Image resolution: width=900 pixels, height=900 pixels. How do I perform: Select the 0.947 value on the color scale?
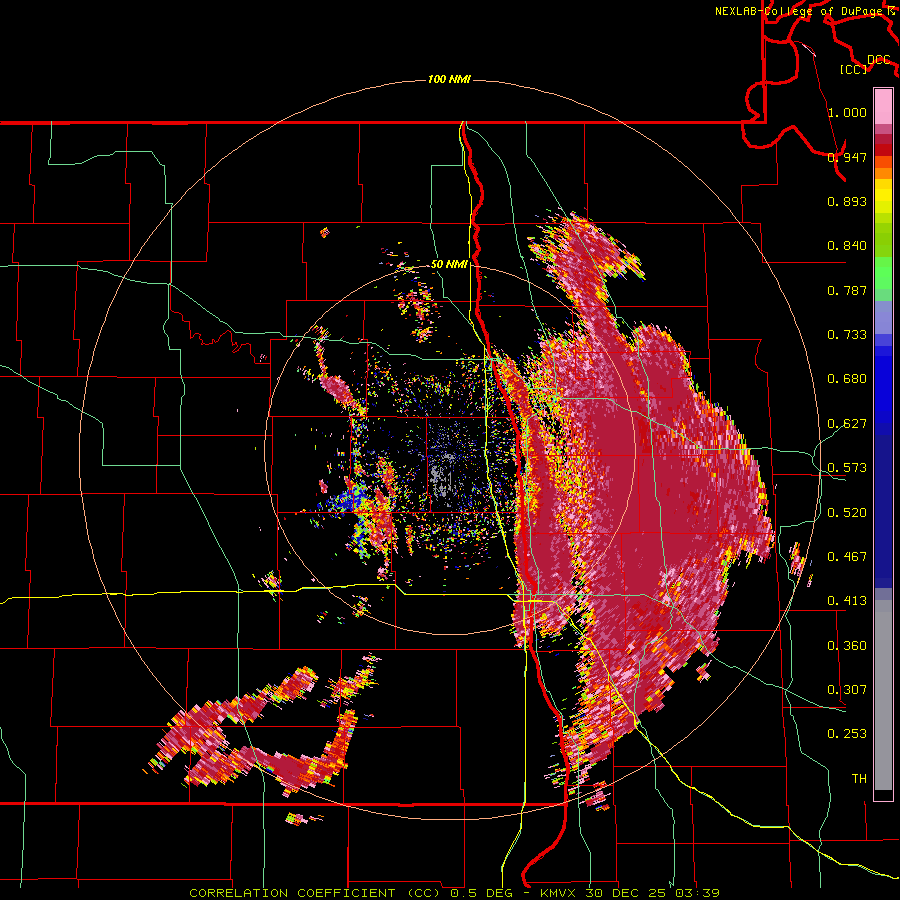click(x=847, y=157)
